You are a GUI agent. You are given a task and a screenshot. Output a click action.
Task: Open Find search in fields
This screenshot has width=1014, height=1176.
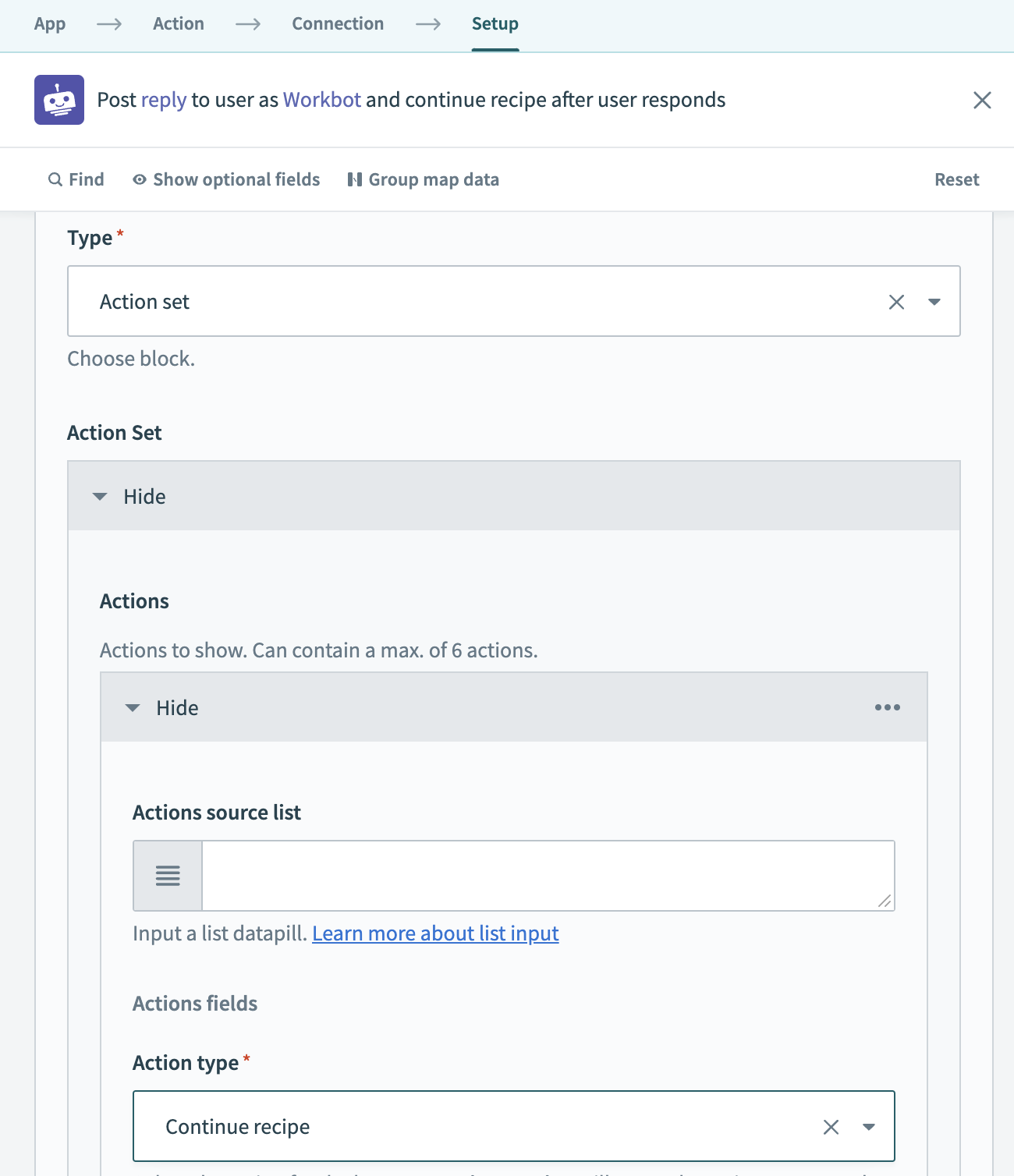[x=76, y=179]
